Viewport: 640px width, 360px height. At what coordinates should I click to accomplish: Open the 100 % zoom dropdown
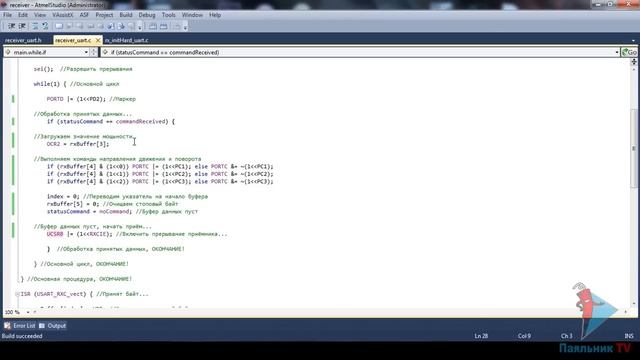[28, 312]
